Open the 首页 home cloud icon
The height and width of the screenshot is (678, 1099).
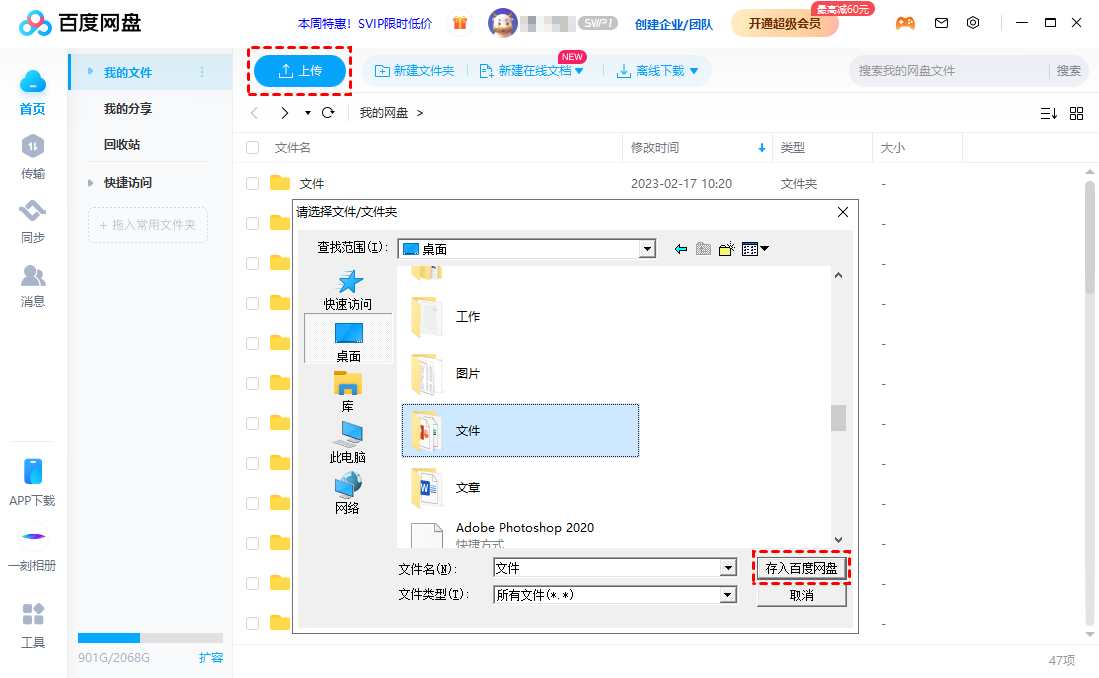[32, 82]
